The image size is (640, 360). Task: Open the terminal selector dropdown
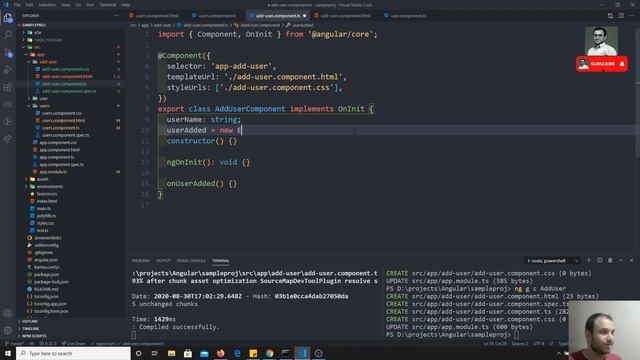coord(552,260)
